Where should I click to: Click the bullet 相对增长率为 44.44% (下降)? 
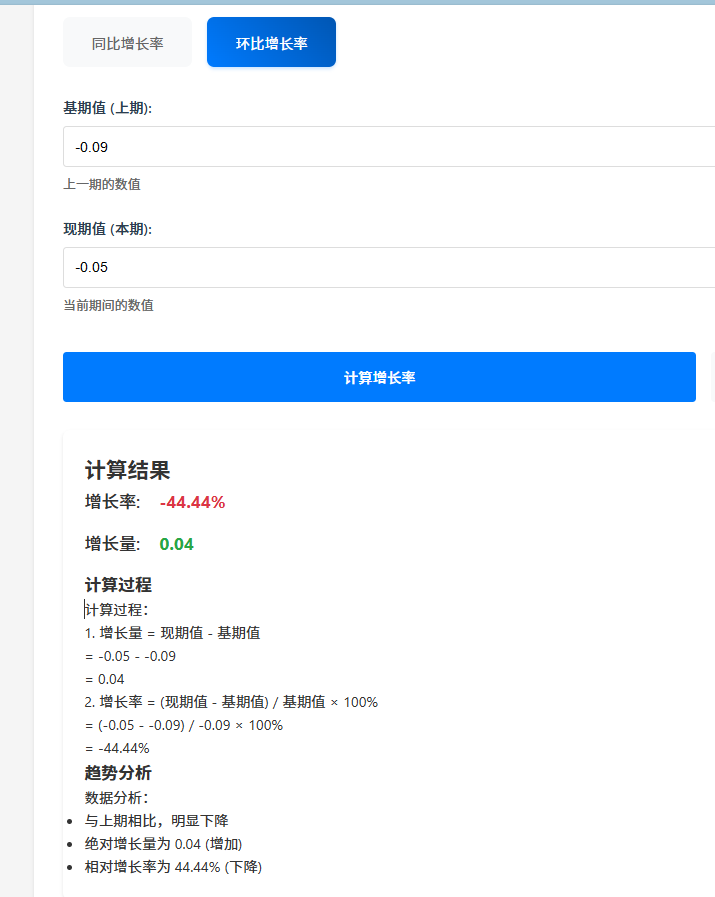(x=173, y=867)
